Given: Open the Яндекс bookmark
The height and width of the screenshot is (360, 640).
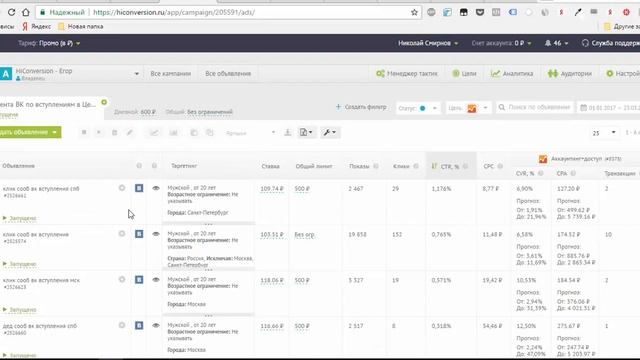Looking at the screenshot, I should point(36,27).
